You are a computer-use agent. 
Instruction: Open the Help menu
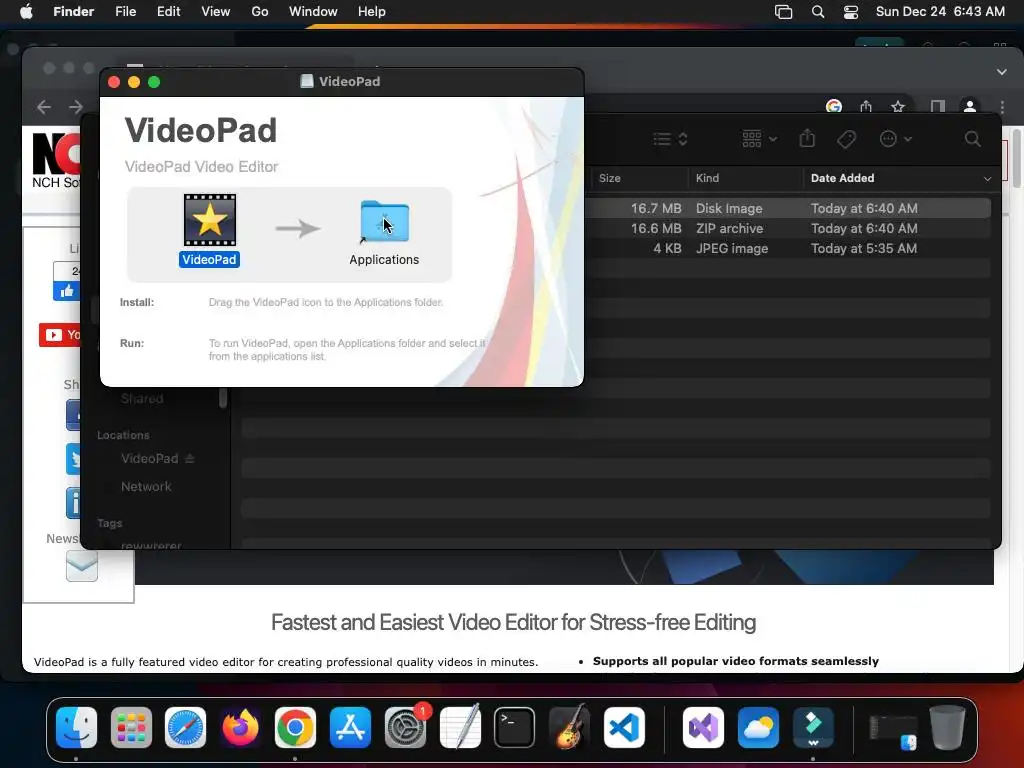[x=372, y=12]
